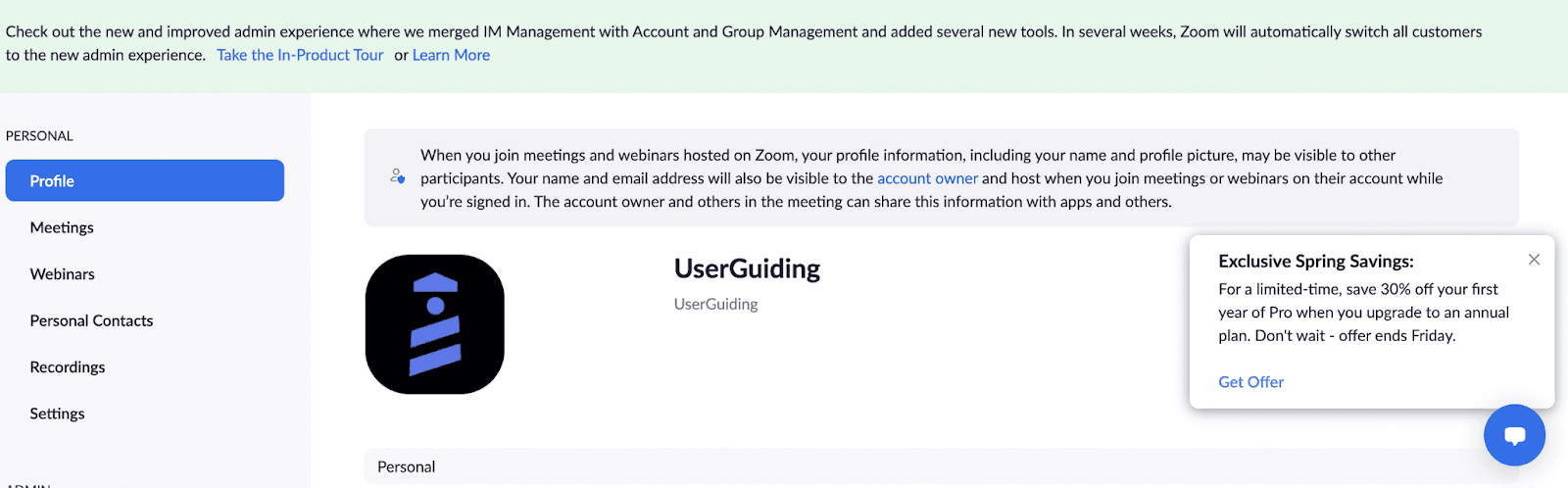This screenshot has height=488, width=1568.
Task: Click the PERSONAL section header in sidebar
Action: click(x=39, y=136)
